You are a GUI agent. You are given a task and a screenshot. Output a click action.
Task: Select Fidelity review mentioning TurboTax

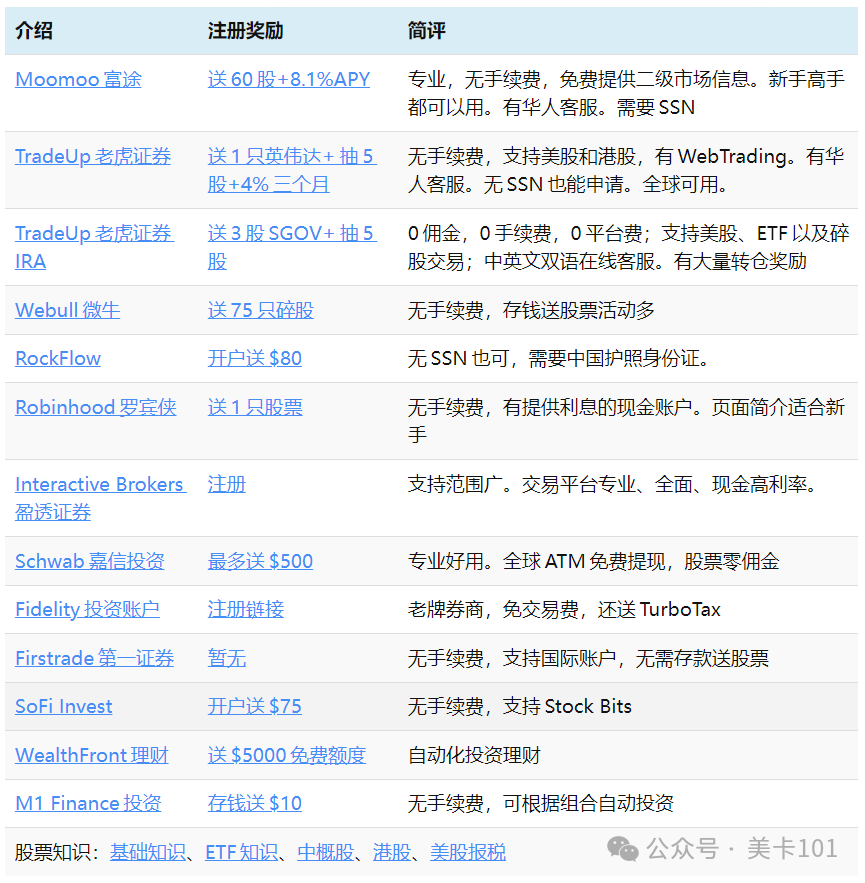[564, 609]
